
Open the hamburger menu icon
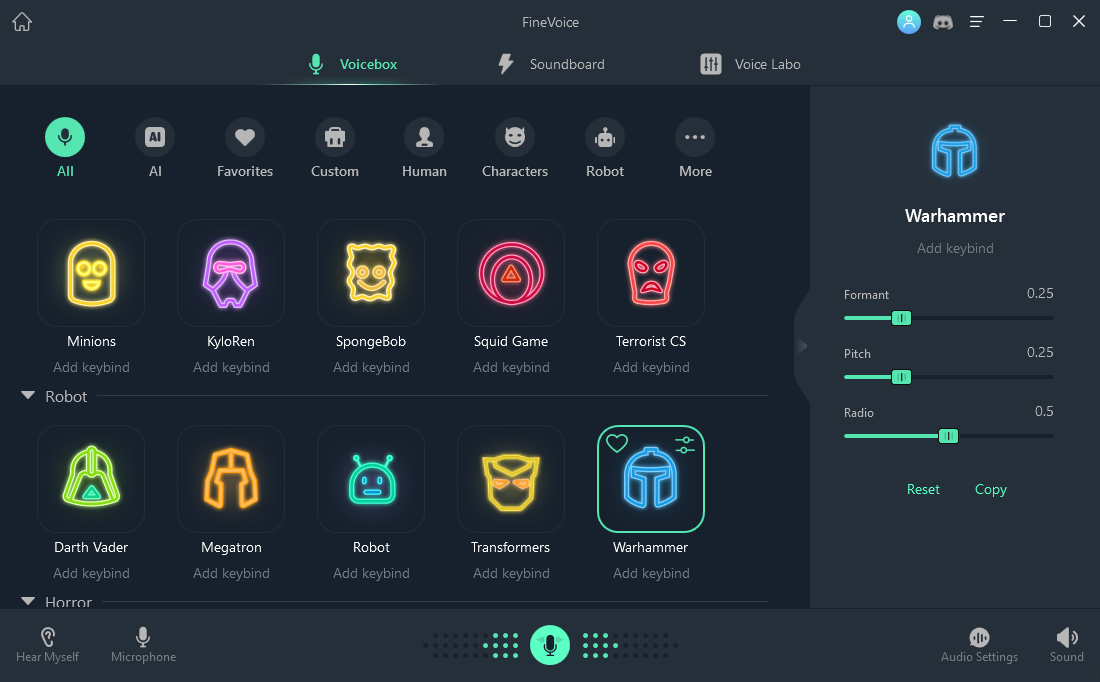pyautogui.click(x=977, y=22)
